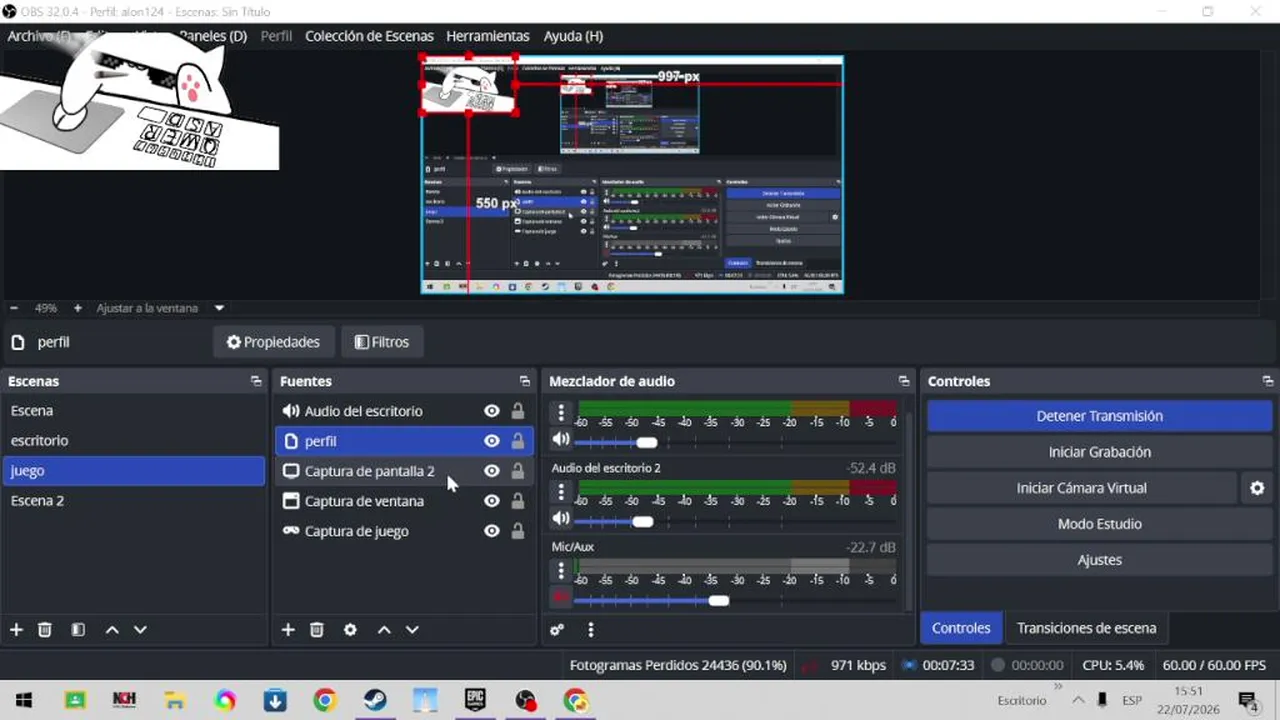Viewport: 1280px width, 720px height.
Task: Open Ajustes from the Controles panel
Action: pos(1099,560)
